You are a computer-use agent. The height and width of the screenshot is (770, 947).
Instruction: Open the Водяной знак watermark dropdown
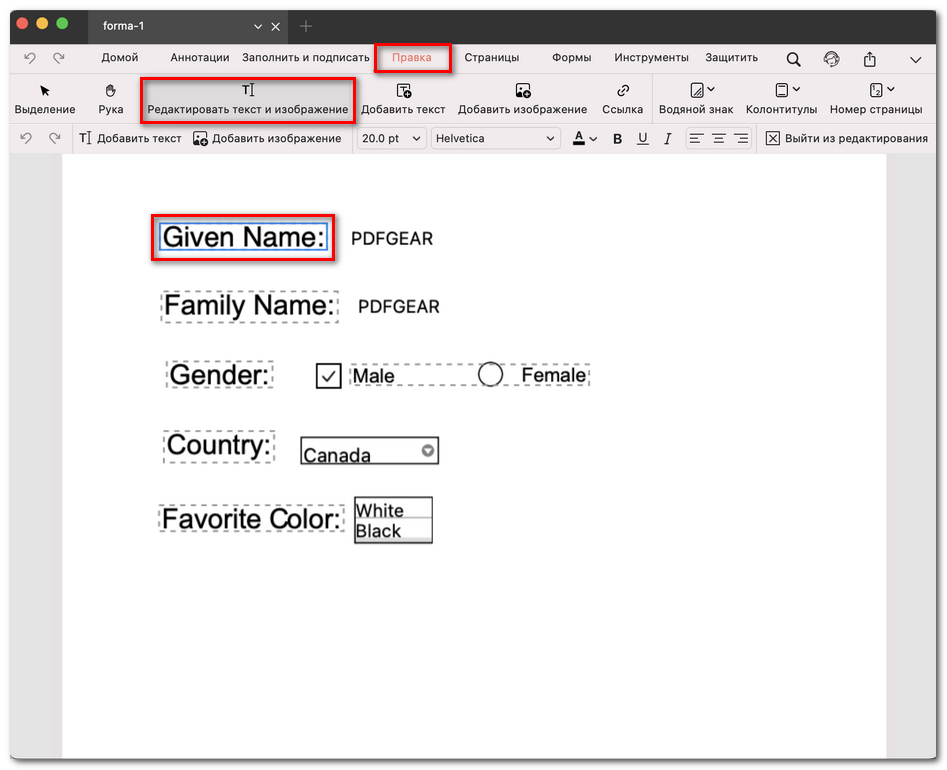696,99
